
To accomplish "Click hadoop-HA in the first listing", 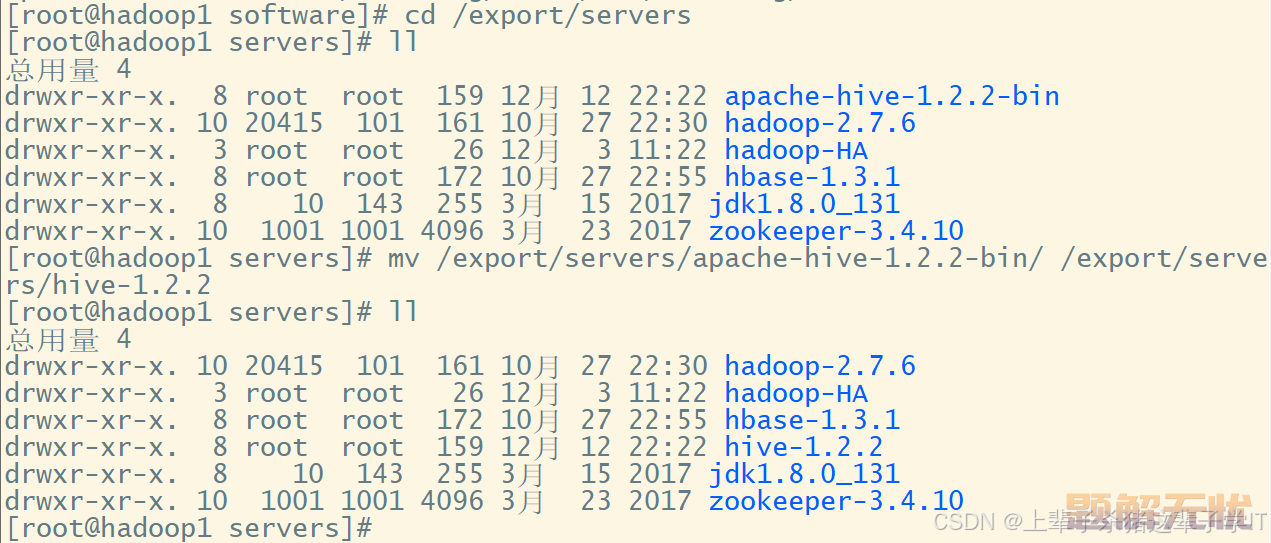I will (x=796, y=150).
